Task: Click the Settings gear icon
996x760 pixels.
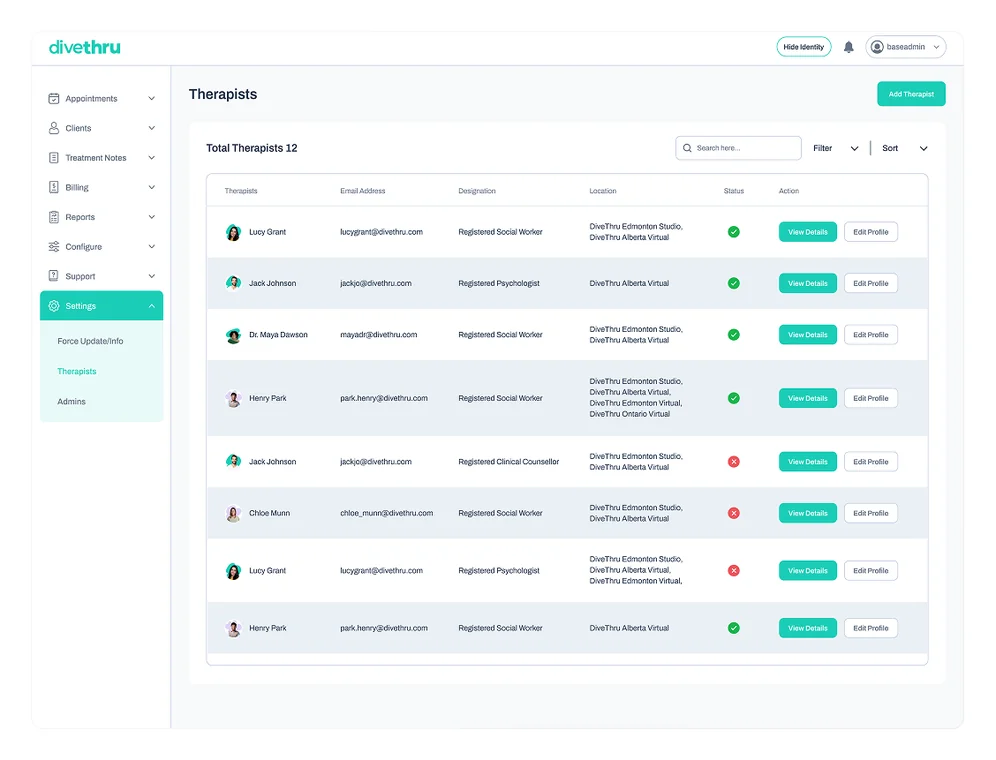Action: pos(54,306)
